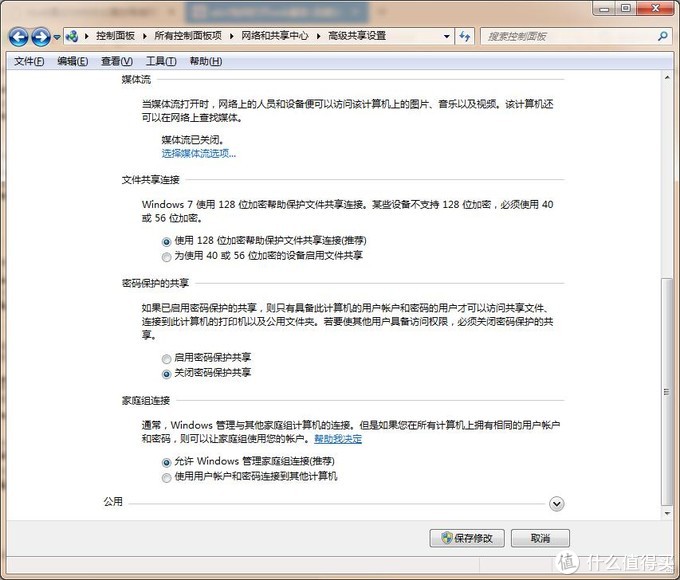
Task: Open the arrow after 网络和共享中心 breadcrumb
Action: 318,36
